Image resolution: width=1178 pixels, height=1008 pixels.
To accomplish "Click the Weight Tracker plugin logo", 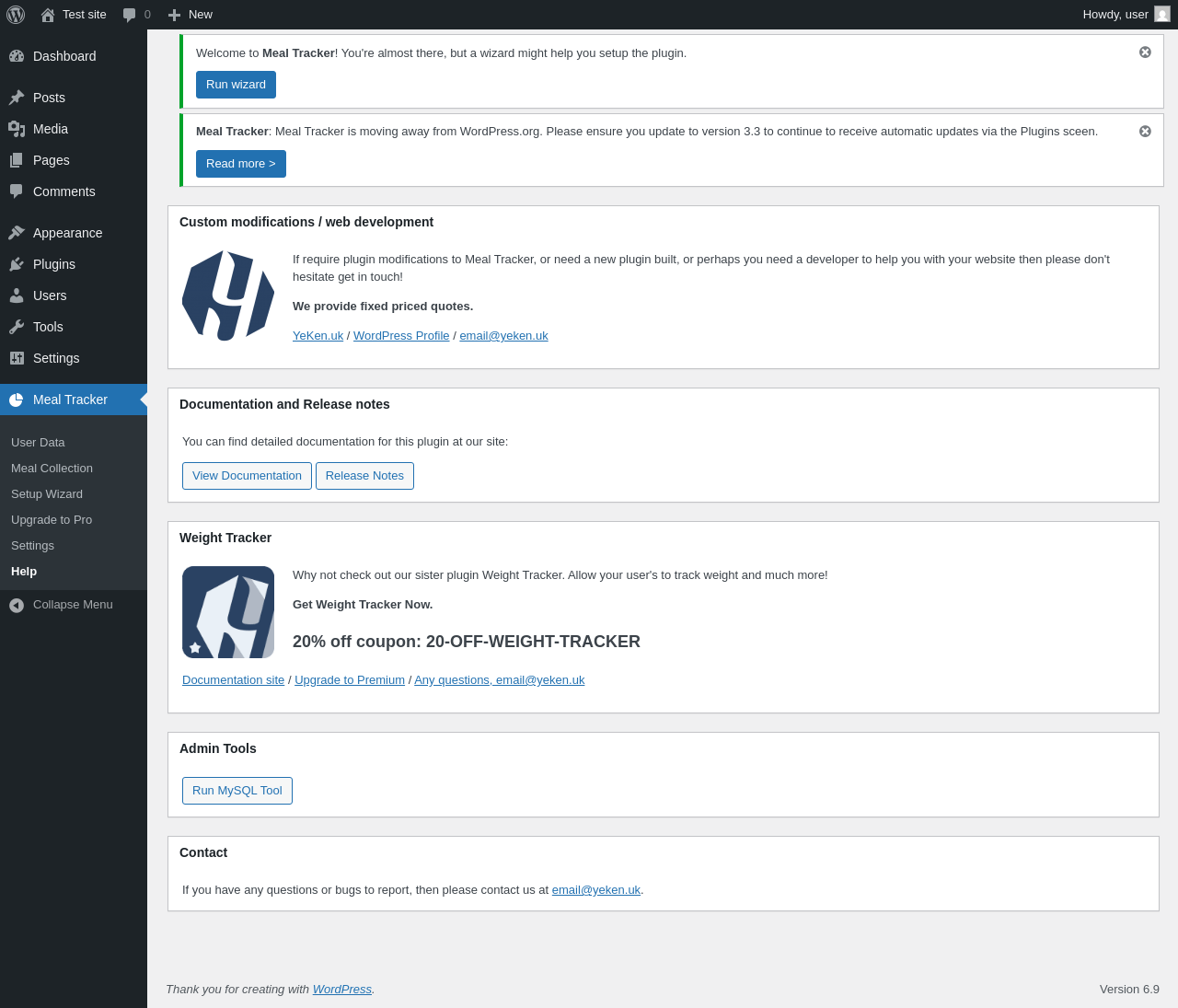I will [228, 612].
